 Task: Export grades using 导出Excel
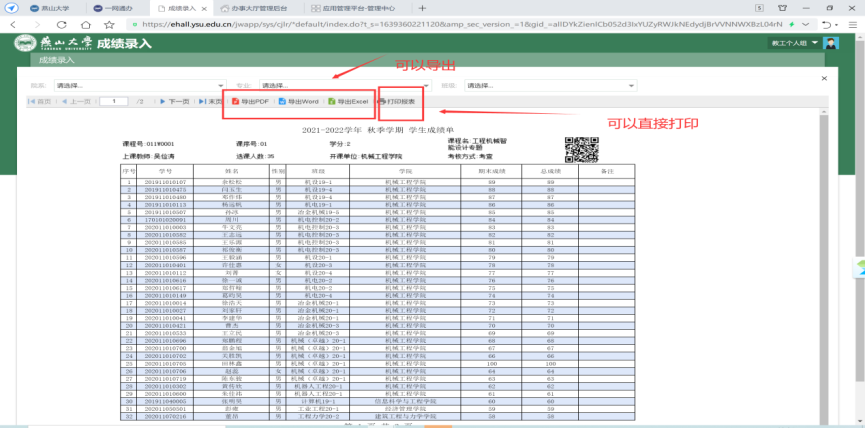click(x=349, y=102)
